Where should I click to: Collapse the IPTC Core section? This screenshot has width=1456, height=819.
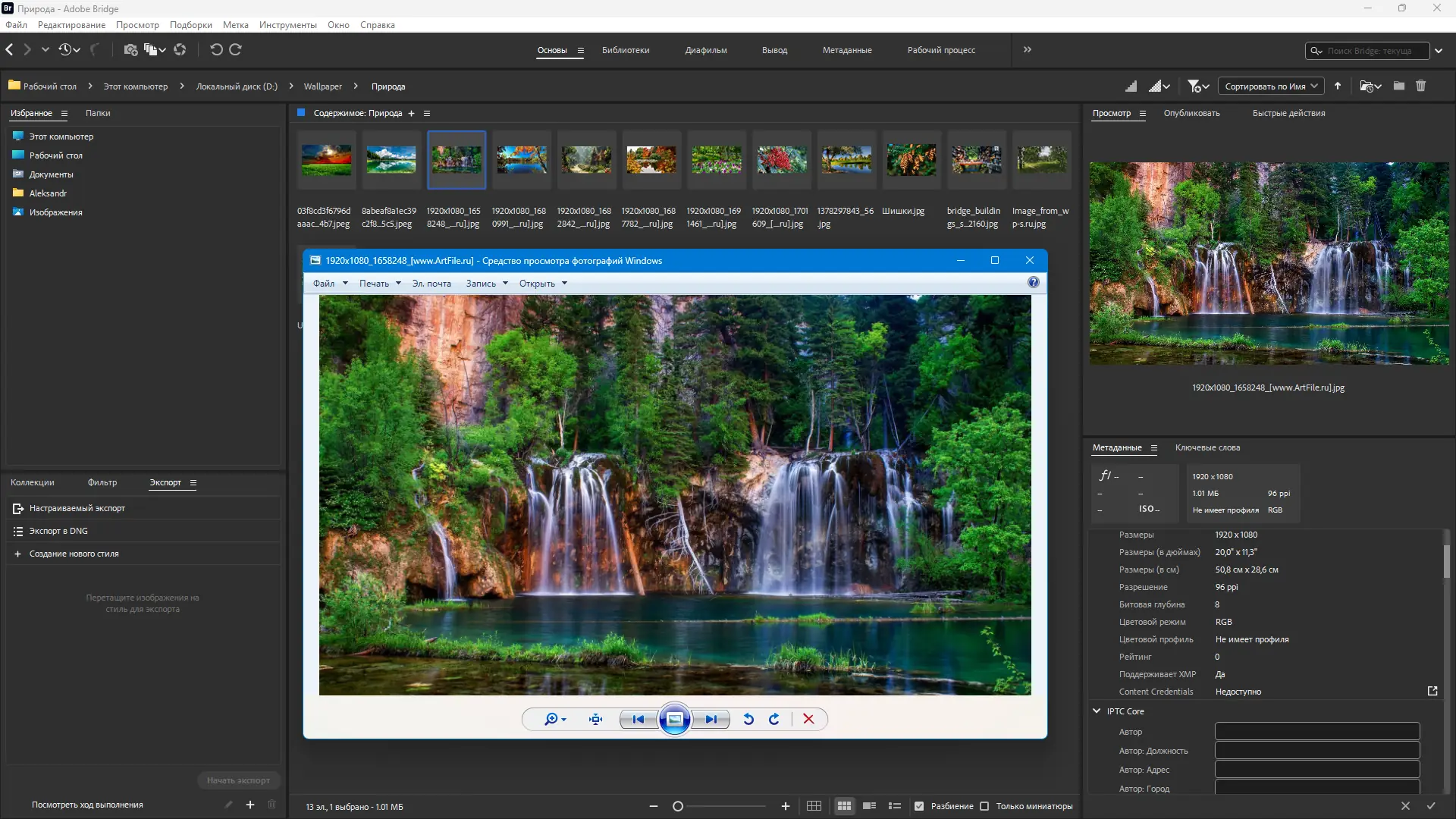coord(1097,711)
